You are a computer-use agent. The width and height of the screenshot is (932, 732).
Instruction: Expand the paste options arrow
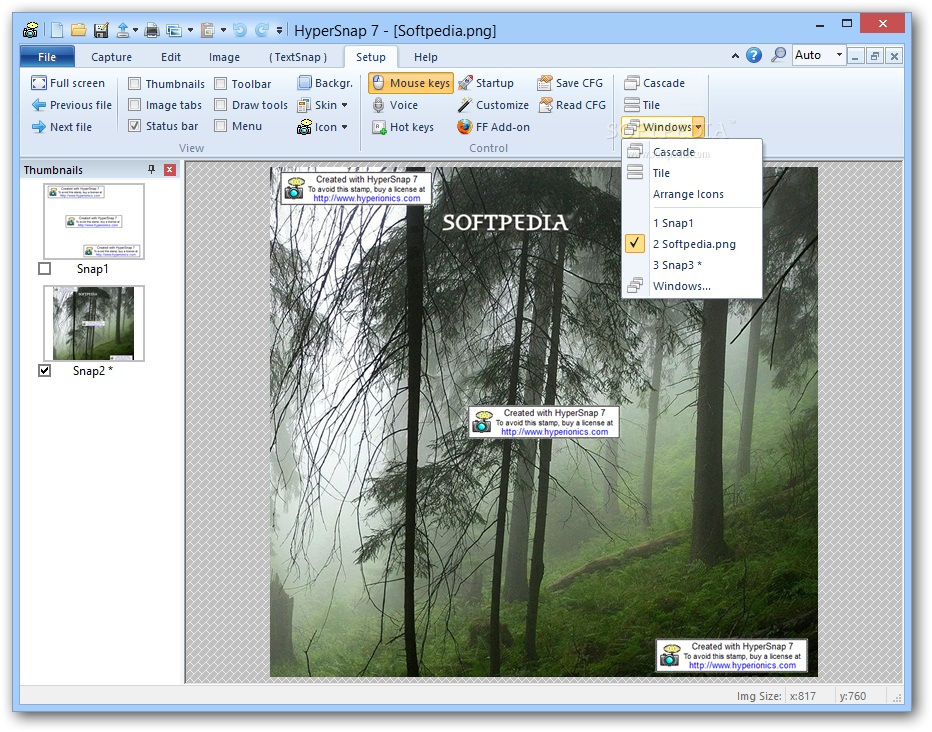pos(223,30)
